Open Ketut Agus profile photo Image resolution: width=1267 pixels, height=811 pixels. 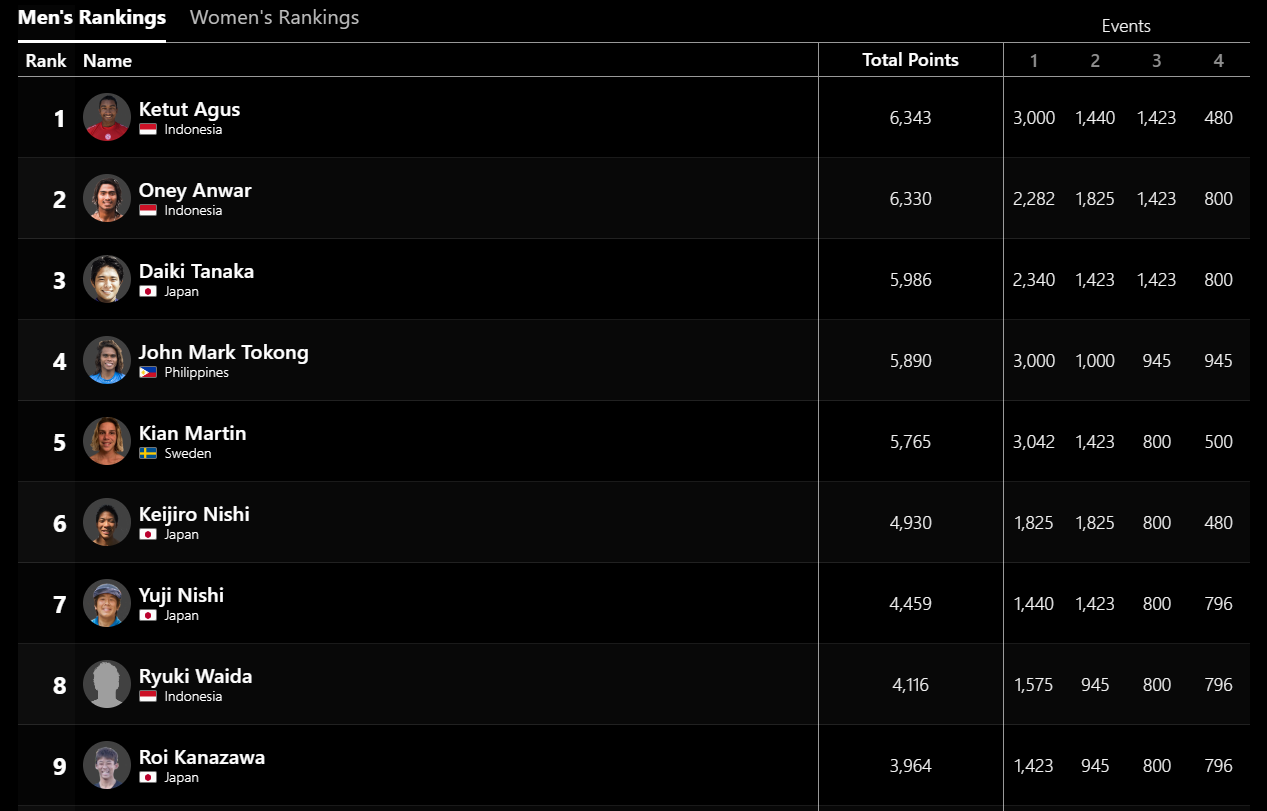[107, 118]
